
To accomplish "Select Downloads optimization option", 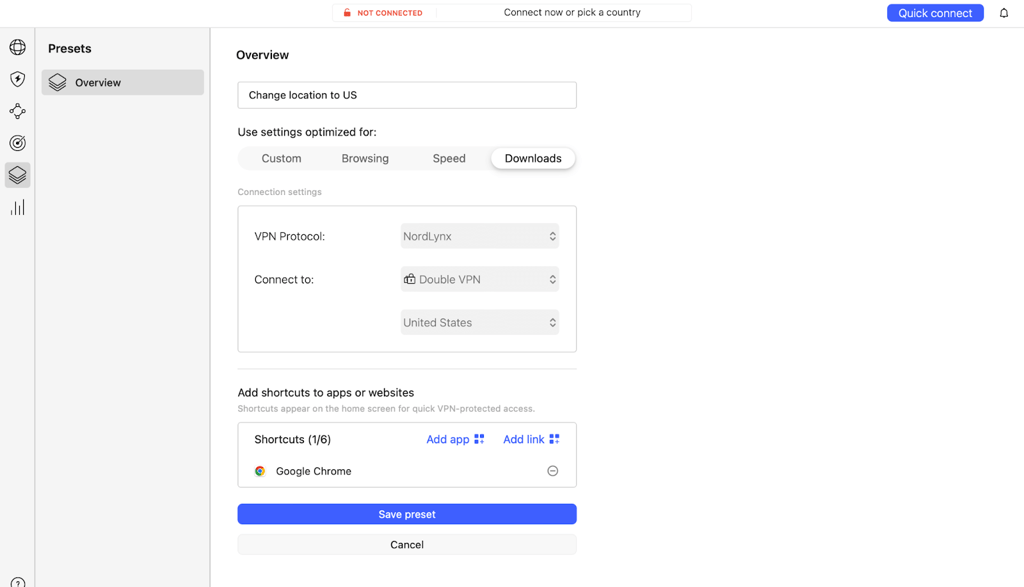I will [x=533, y=159].
